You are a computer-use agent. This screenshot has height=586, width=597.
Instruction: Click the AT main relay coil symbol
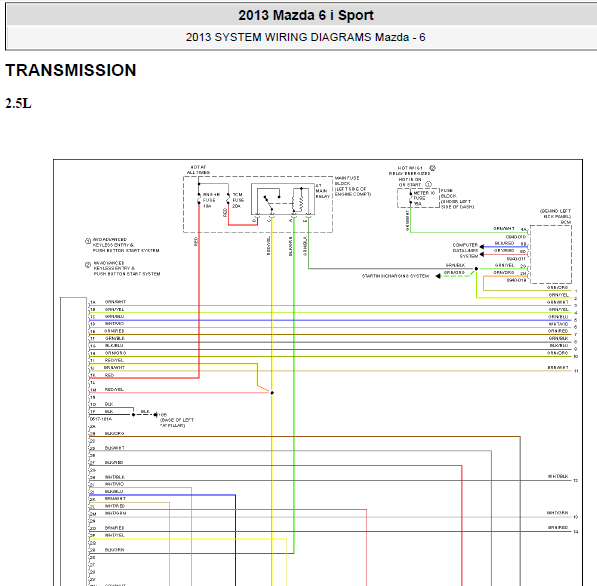point(301,200)
